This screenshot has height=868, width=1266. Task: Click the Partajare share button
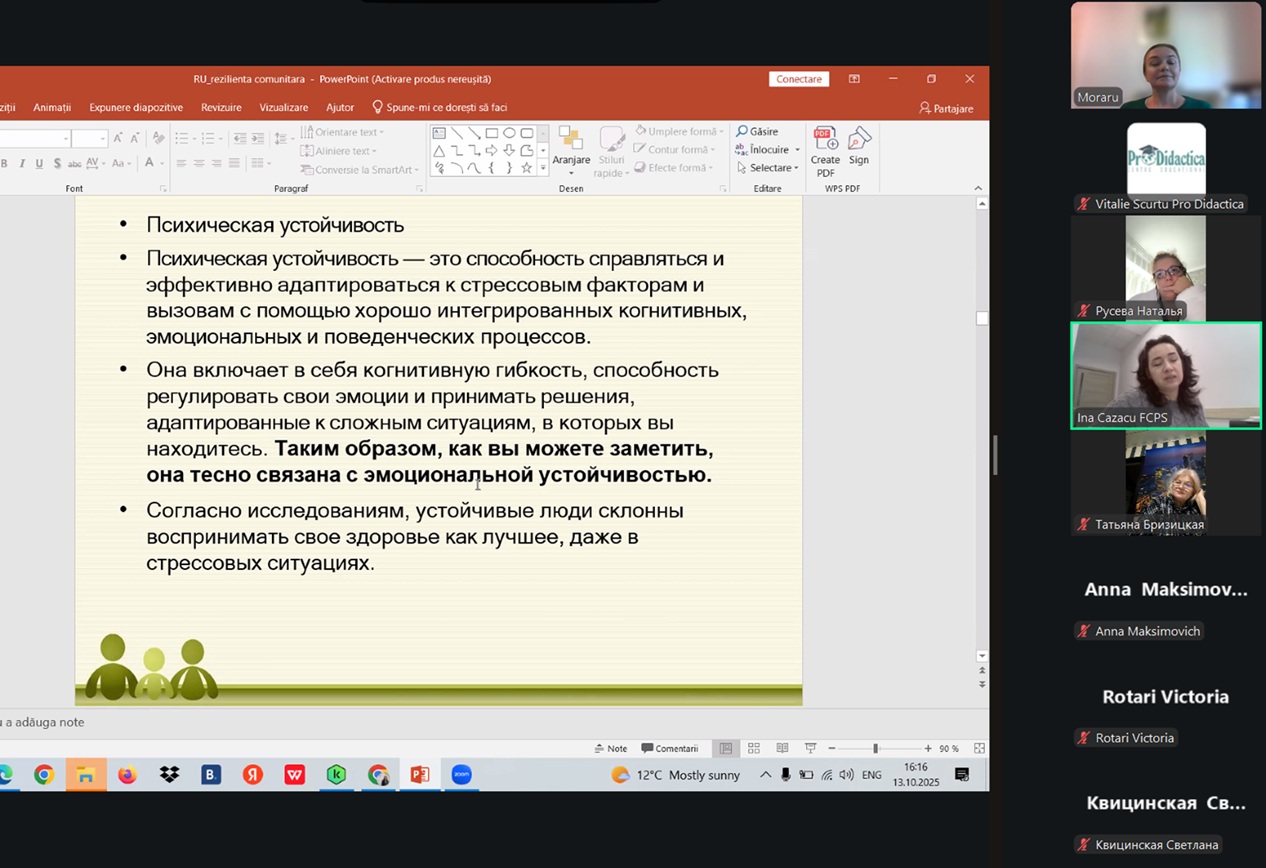(946, 108)
